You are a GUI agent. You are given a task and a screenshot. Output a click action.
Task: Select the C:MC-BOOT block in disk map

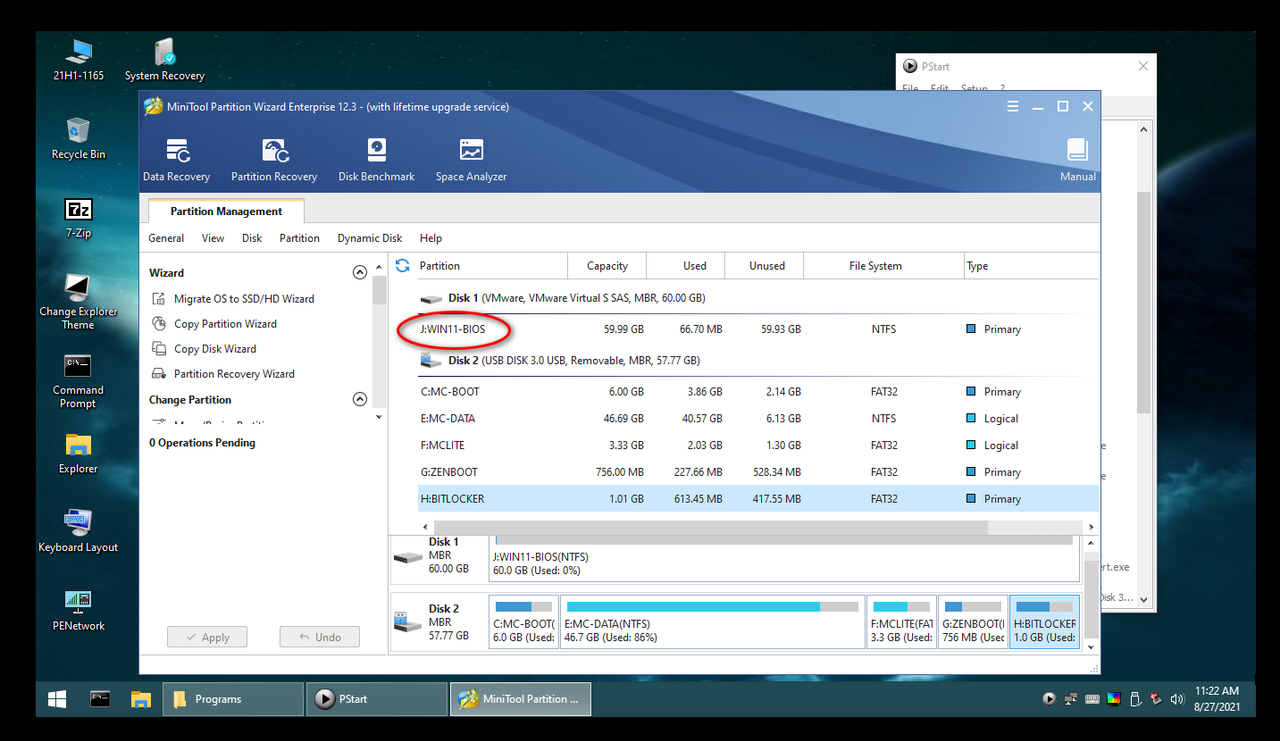coord(524,622)
